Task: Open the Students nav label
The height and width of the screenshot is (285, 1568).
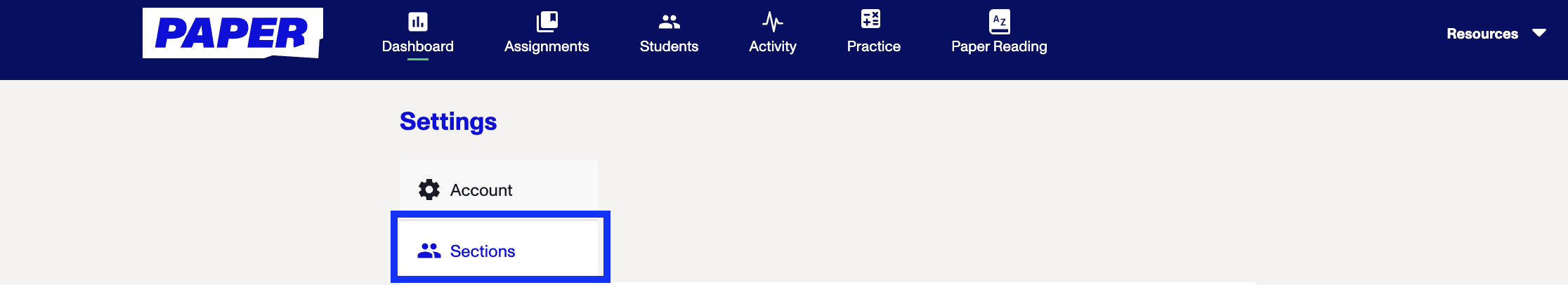Action: tap(669, 46)
